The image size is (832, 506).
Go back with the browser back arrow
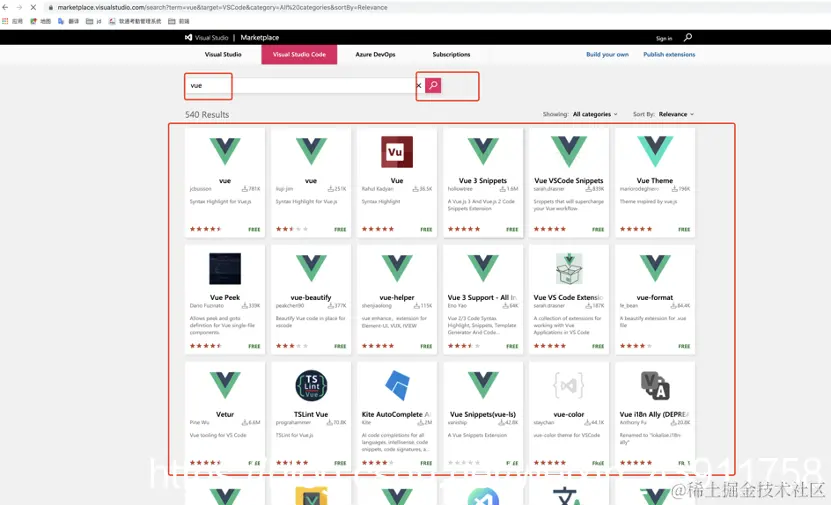point(5,7)
